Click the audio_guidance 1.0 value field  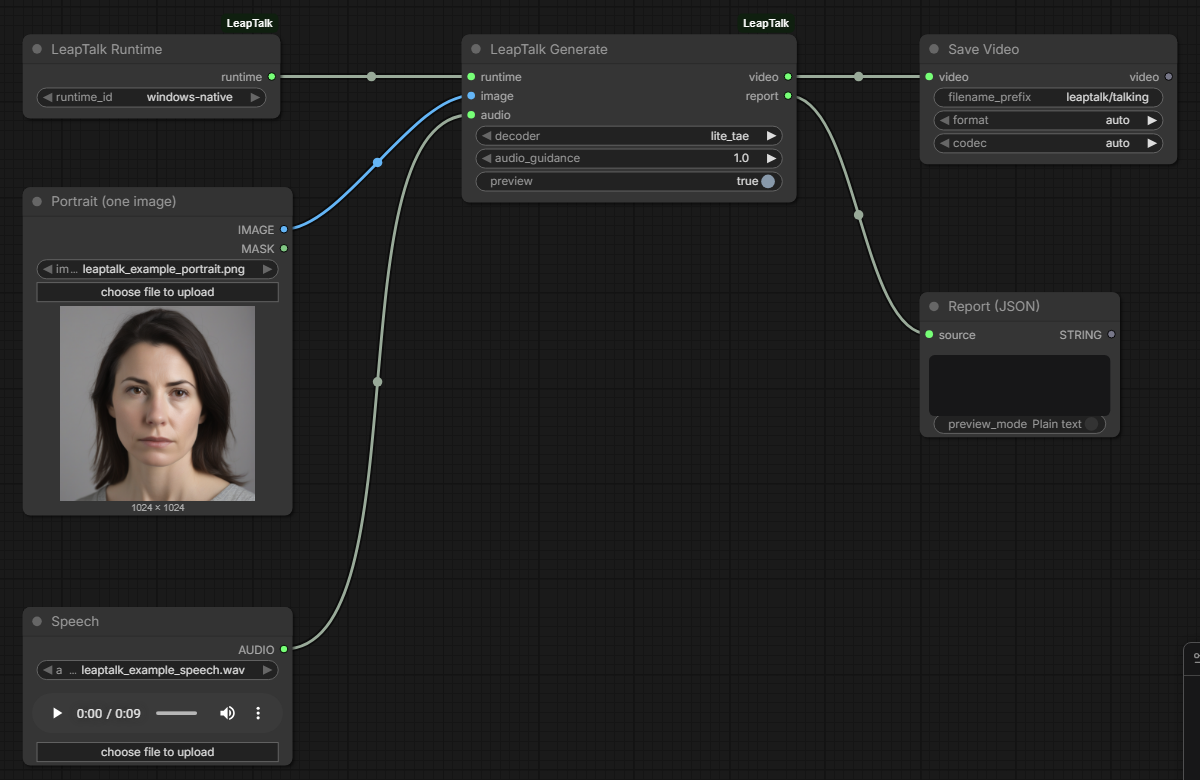pyautogui.click(x=629, y=158)
